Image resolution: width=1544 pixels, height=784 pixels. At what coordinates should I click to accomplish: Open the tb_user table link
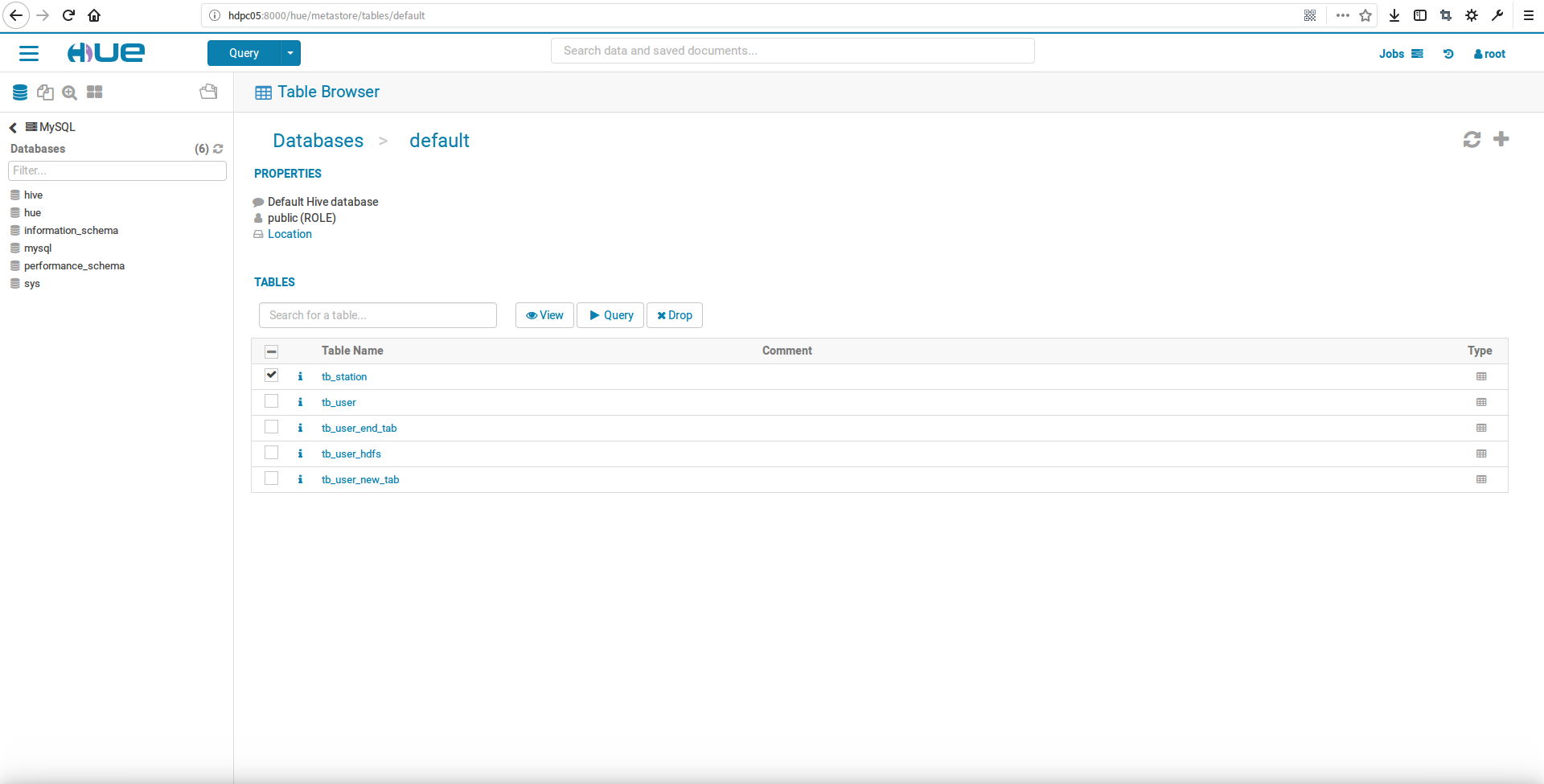339,402
